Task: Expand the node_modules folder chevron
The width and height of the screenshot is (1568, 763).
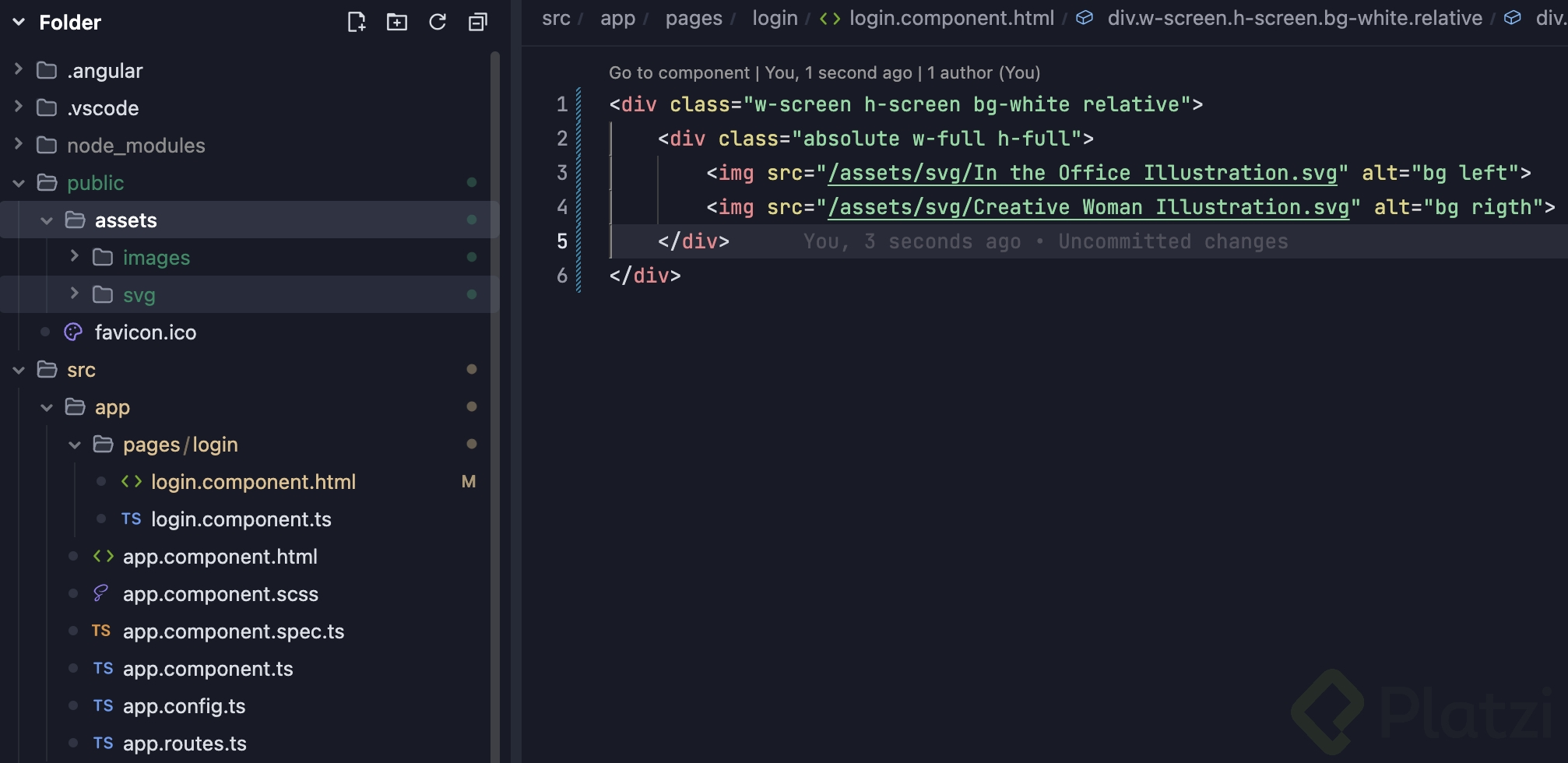Action: coord(19,144)
